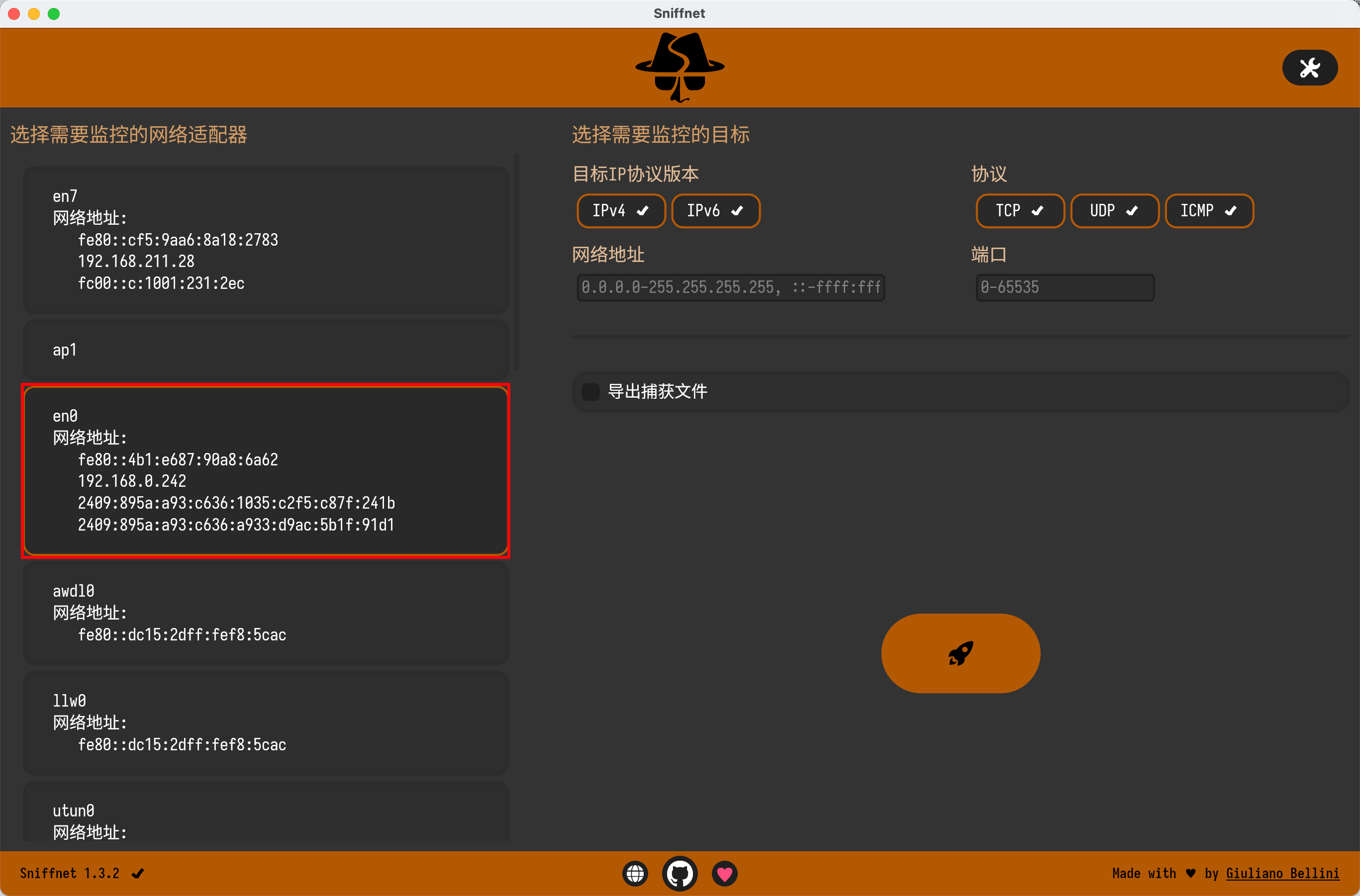Click the rocket start capture button

pyautogui.click(x=960, y=653)
